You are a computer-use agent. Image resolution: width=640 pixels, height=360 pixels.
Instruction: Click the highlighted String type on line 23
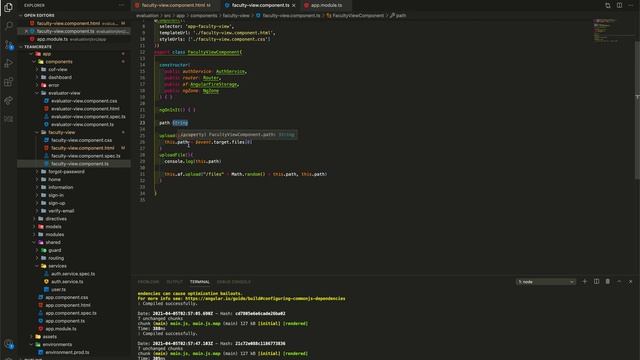[x=180, y=122]
